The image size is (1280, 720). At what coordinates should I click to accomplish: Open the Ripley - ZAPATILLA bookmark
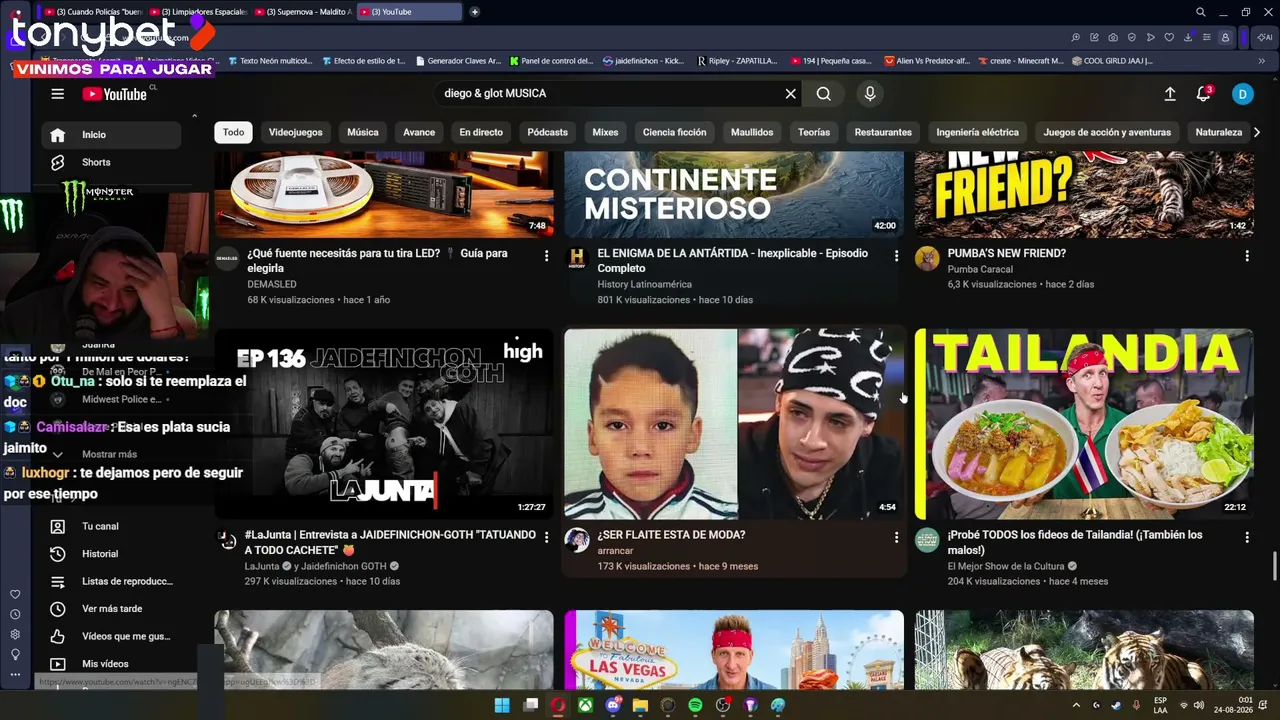(x=737, y=61)
